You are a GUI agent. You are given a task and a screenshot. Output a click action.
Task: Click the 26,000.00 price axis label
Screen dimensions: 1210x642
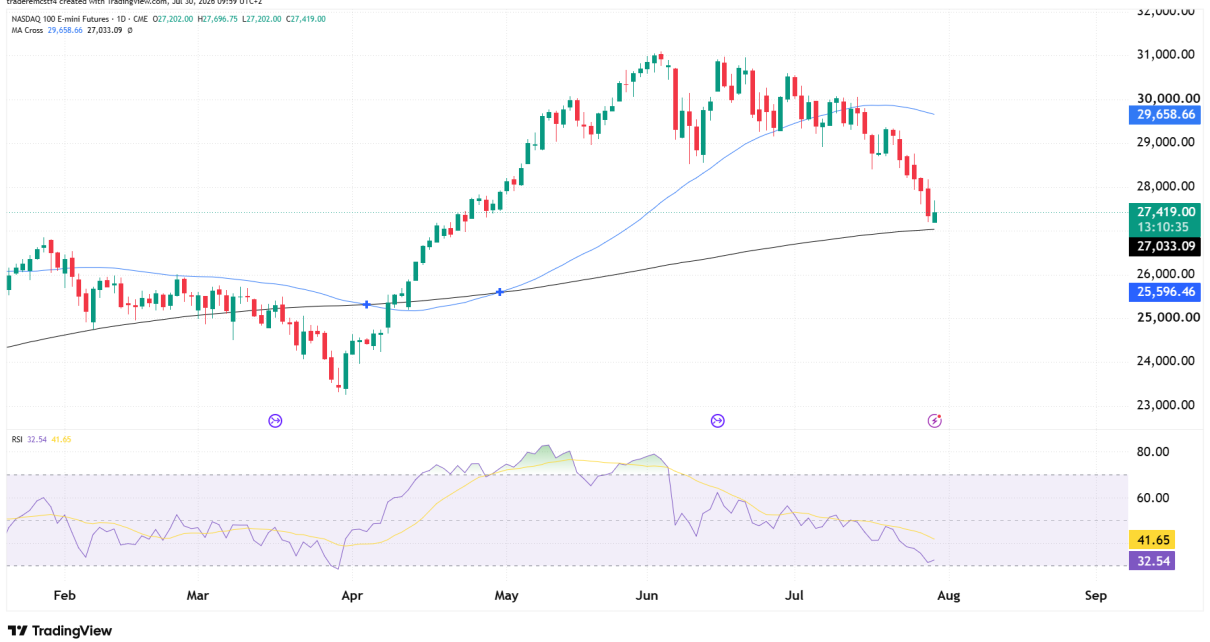point(1166,274)
